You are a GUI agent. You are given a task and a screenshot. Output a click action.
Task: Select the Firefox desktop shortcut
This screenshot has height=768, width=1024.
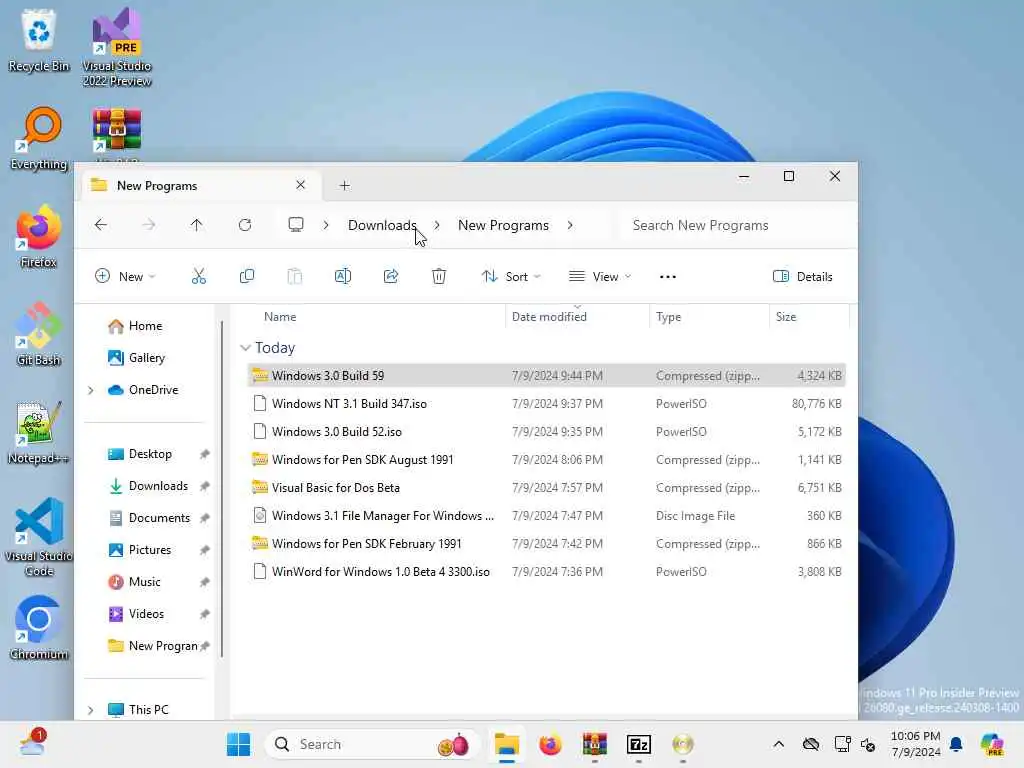pos(39,237)
